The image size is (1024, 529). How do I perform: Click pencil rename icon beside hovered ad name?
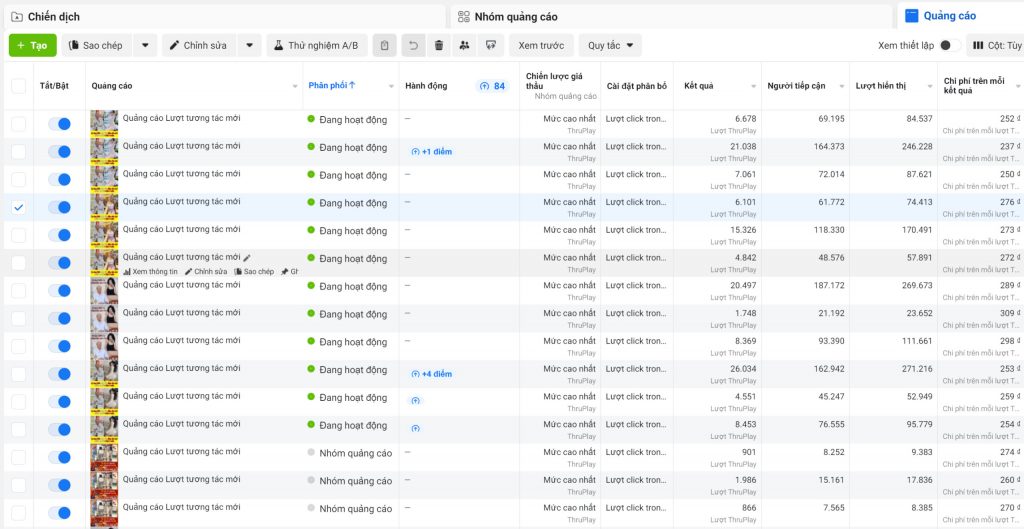(x=247, y=258)
